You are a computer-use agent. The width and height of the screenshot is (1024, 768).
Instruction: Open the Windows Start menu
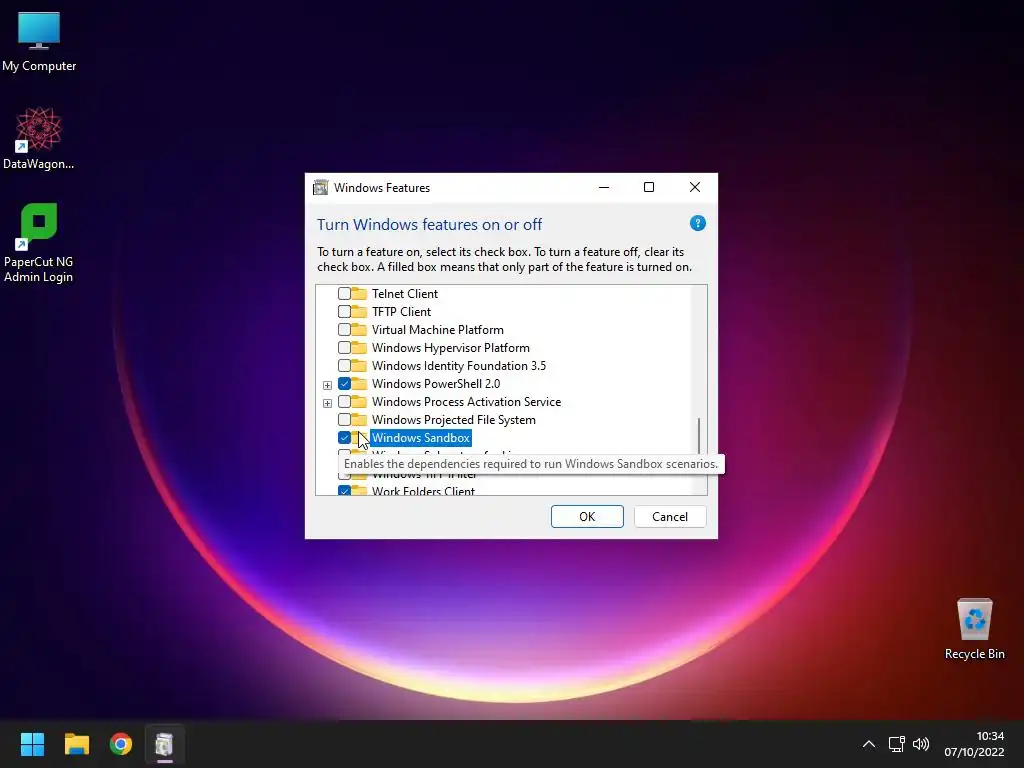coord(32,744)
